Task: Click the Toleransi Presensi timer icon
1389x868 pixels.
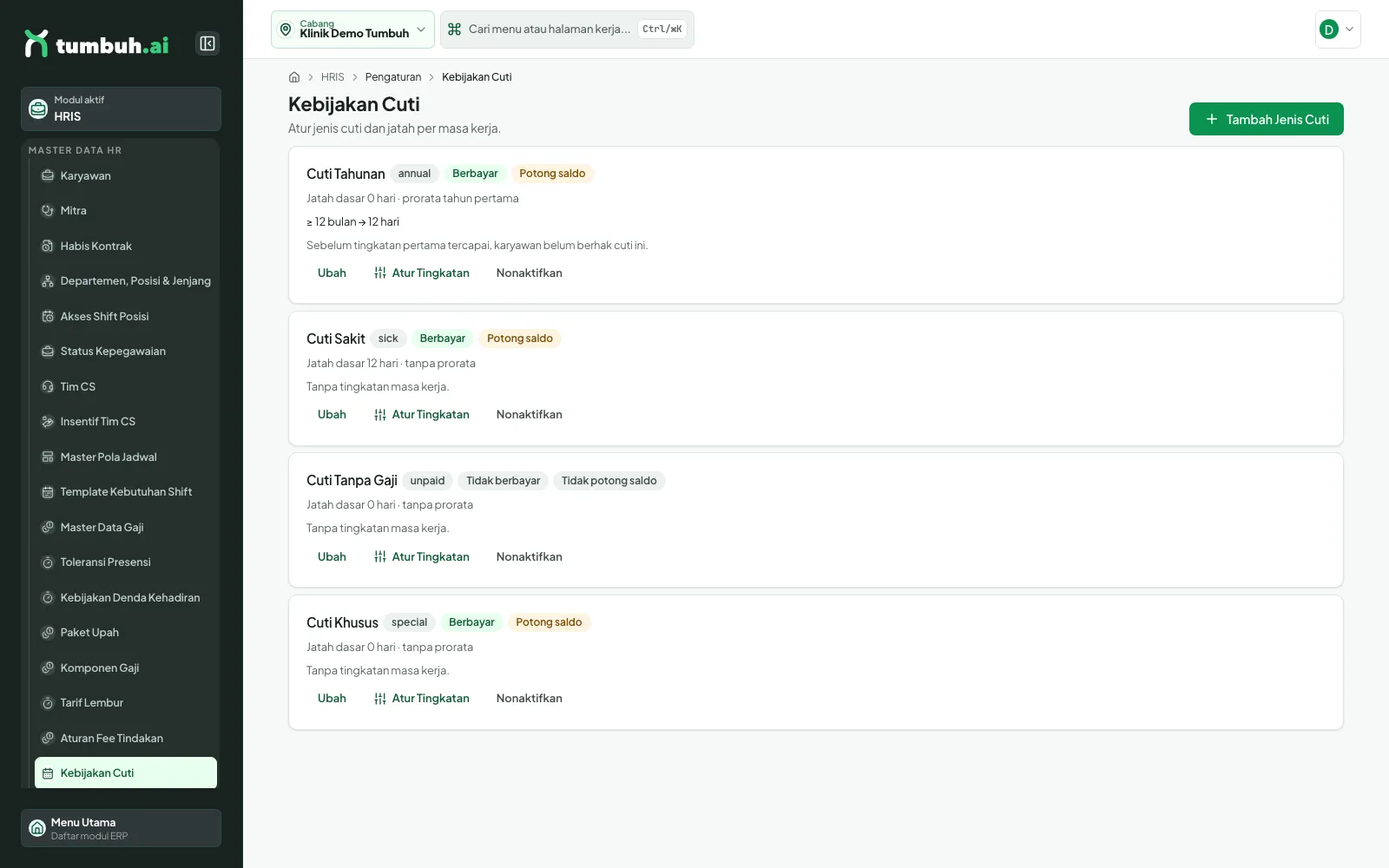Action: click(x=48, y=562)
